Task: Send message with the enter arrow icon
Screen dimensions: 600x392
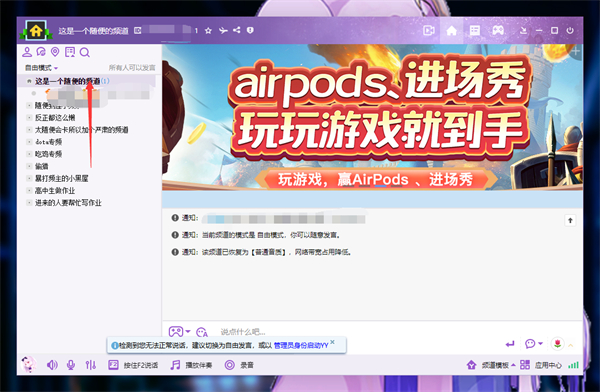Action: click(510, 344)
